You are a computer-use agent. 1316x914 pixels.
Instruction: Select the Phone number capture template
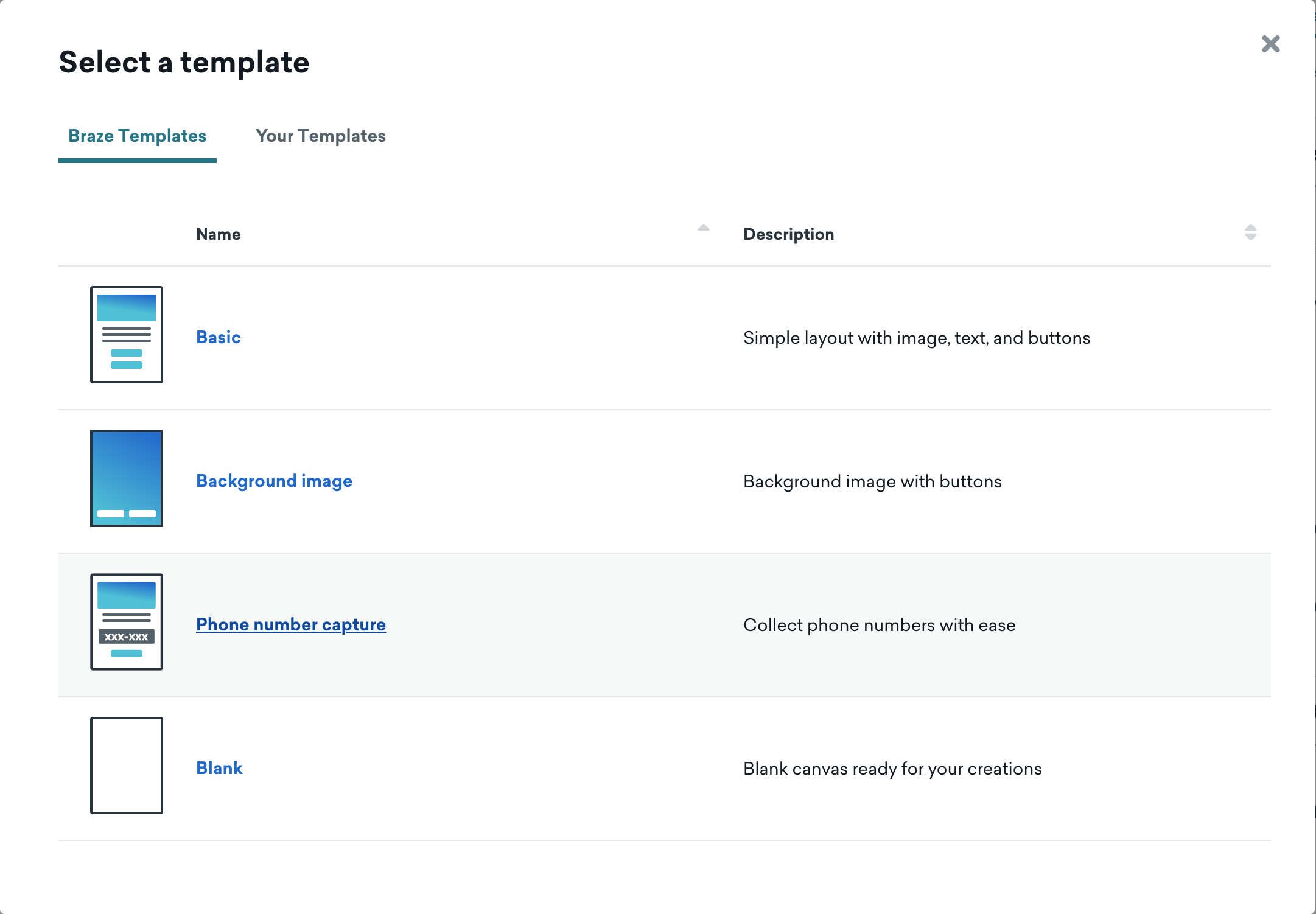tap(290, 625)
